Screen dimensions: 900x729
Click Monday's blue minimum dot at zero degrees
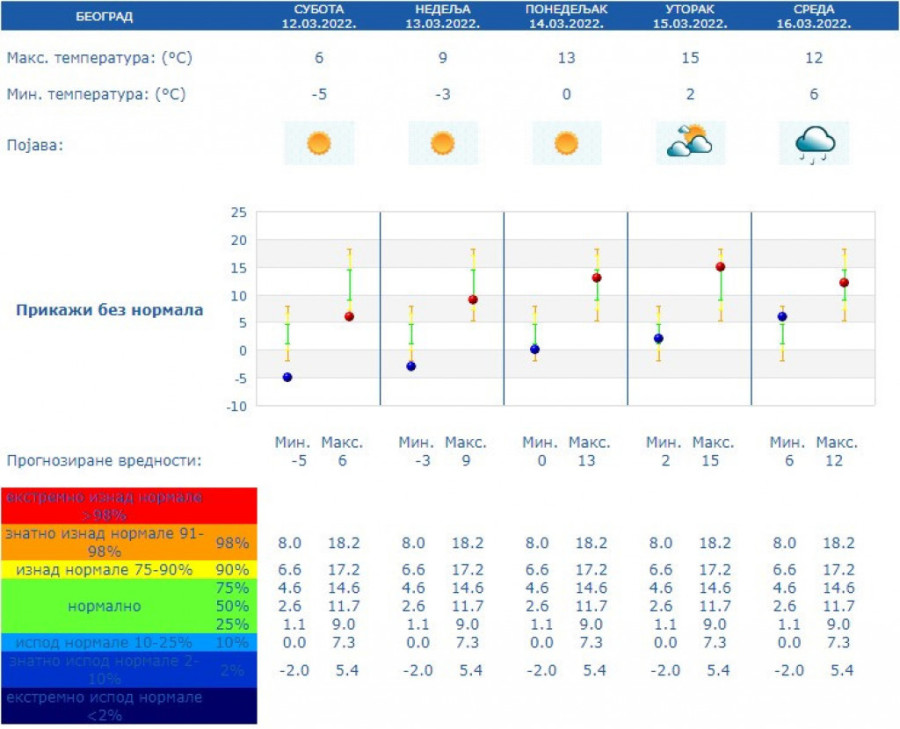pos(535,349)
